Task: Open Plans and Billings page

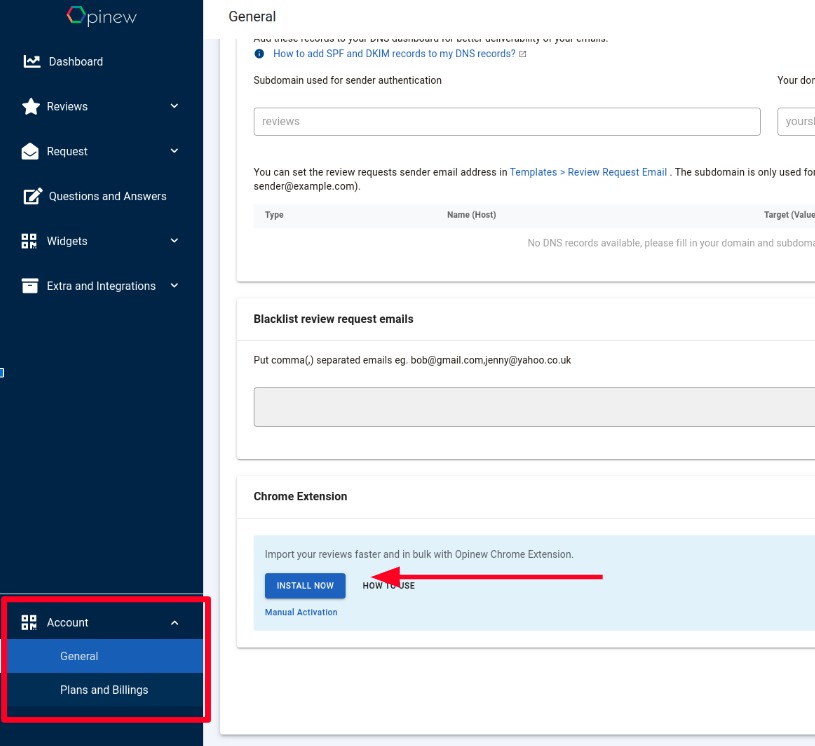Action: point(101,690)
